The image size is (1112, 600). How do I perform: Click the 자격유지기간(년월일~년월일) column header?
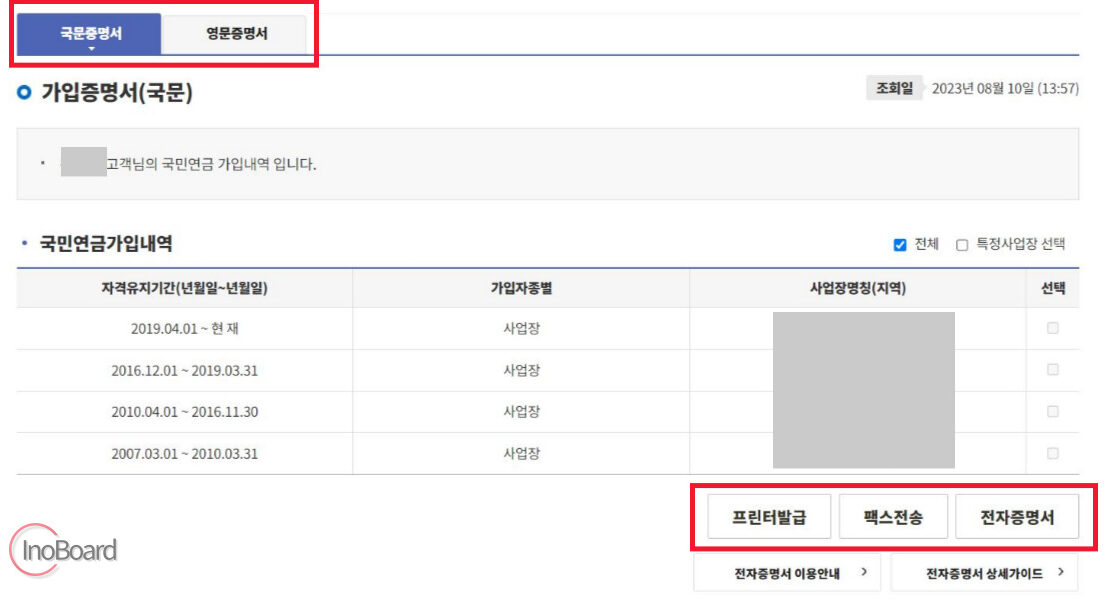(x=184, y=288)
